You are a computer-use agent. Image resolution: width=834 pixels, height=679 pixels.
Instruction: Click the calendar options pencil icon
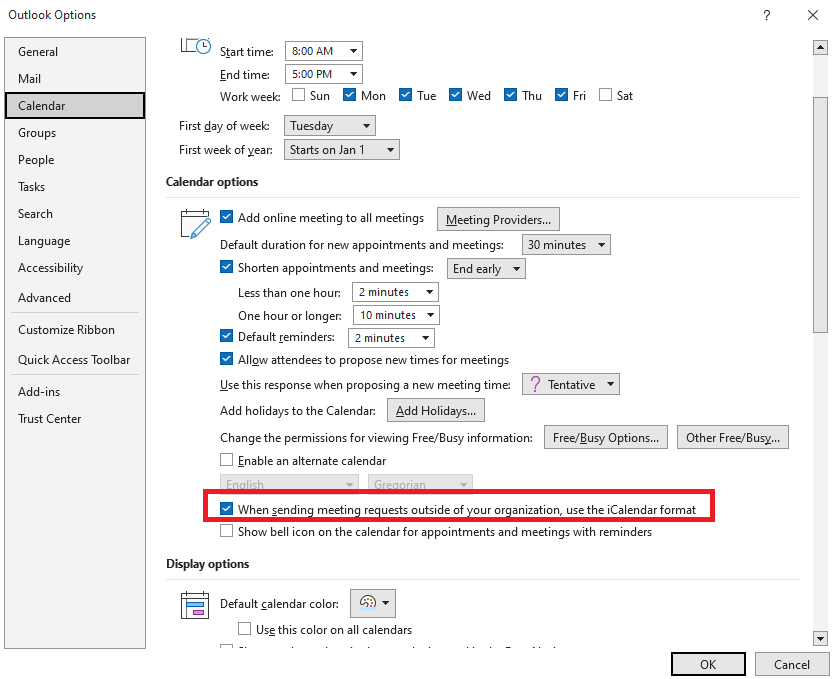click(195, 224)
